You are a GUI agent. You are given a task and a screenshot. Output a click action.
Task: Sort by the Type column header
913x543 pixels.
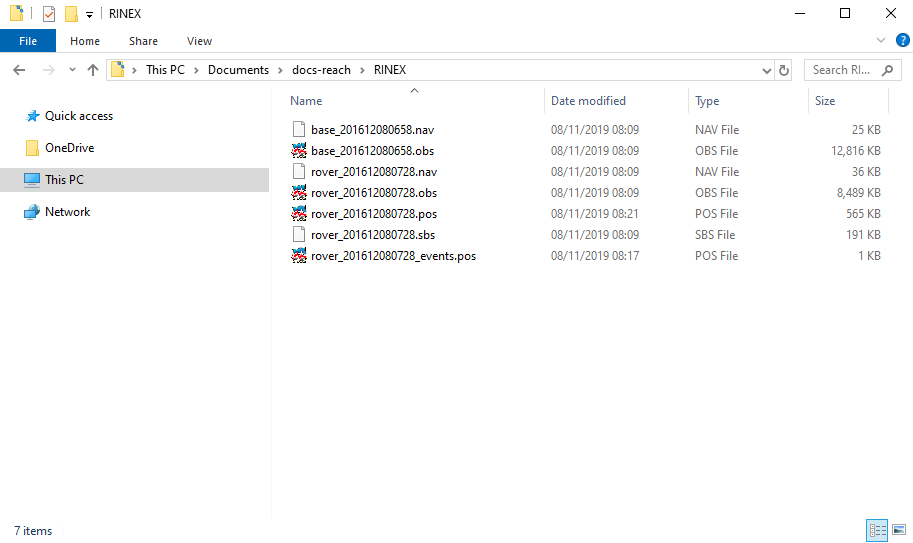coord(707,101)
